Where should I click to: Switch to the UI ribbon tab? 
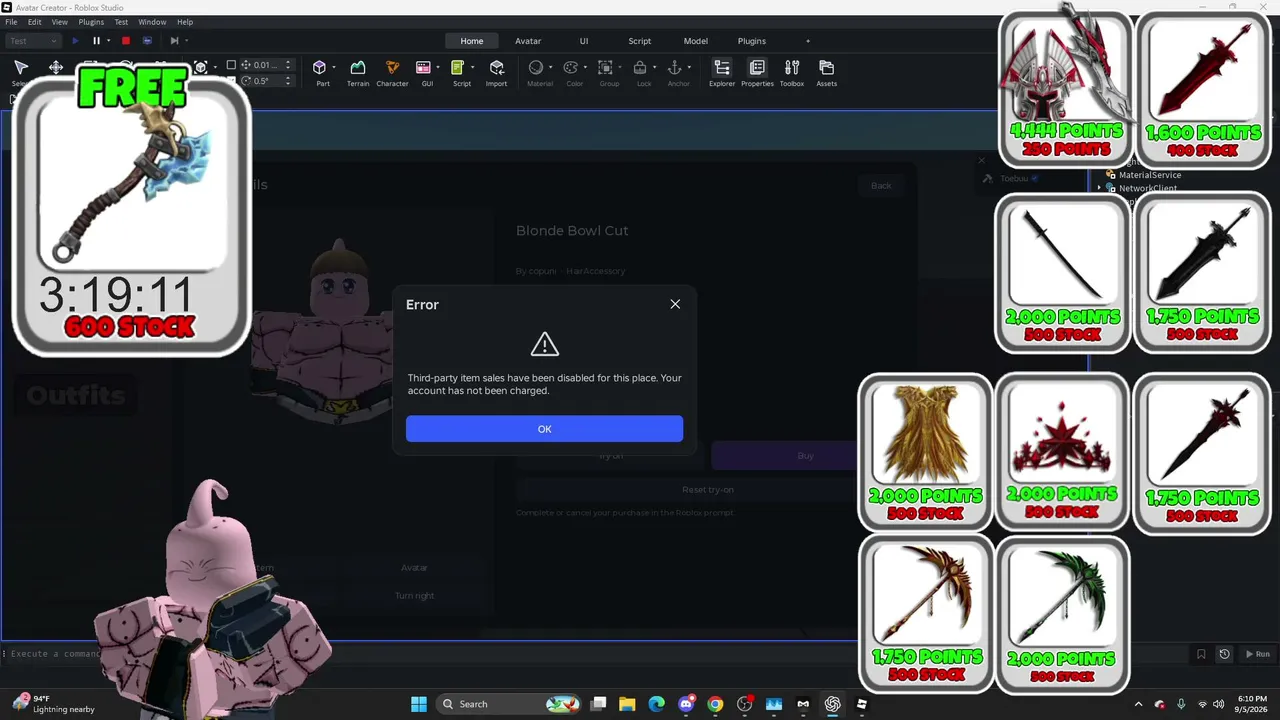(x=584, y=41)
